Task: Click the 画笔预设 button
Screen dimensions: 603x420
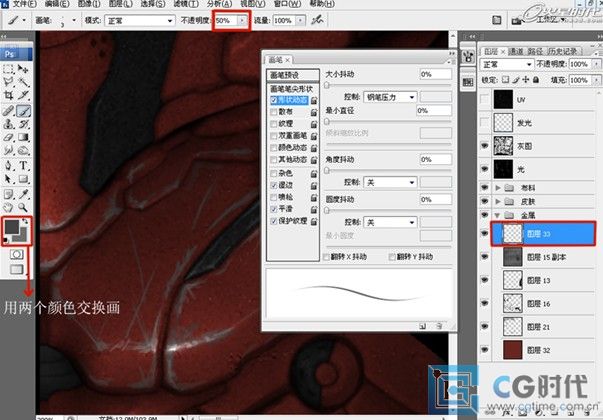Action: pyautogui.click(x=293, y=75)
